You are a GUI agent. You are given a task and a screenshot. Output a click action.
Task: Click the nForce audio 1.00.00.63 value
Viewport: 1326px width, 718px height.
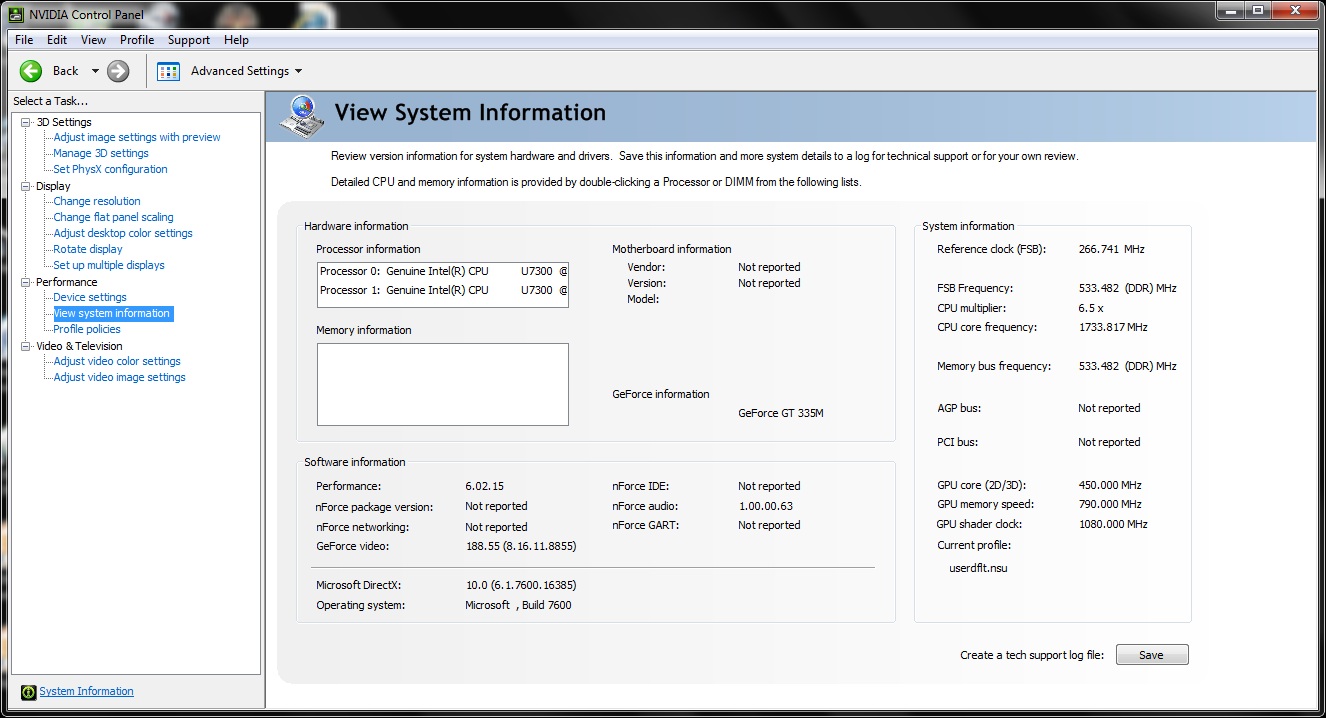point(766,506)
